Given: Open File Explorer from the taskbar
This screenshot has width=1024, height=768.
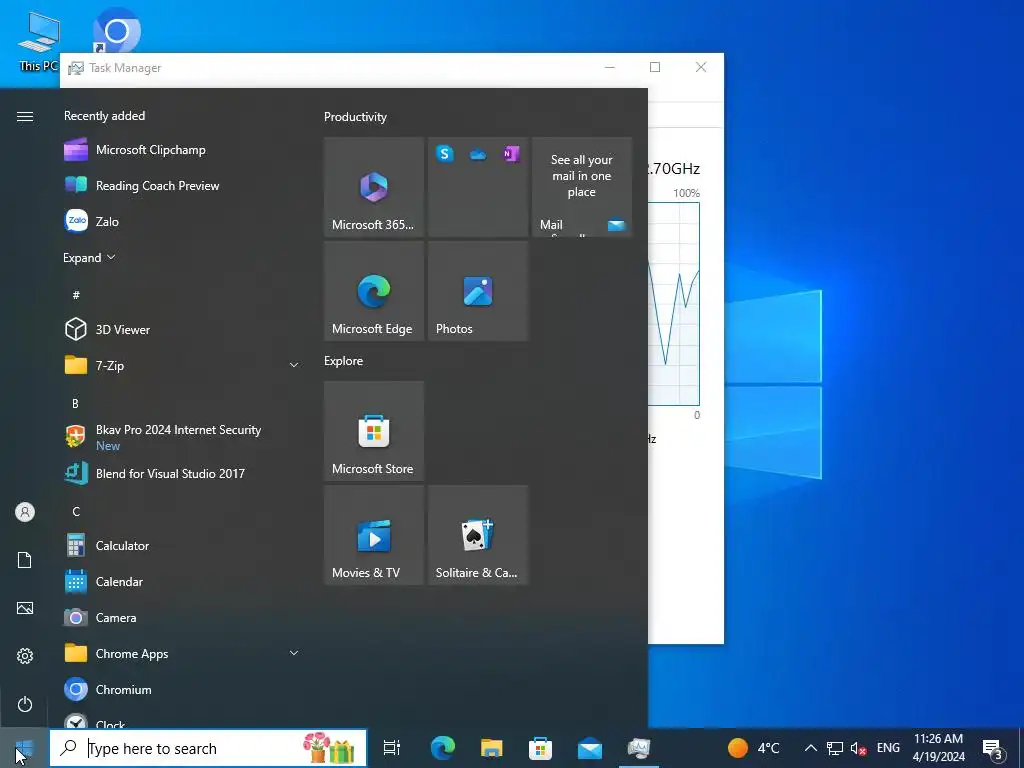Looking at the screenshot, I should (491, 748).
